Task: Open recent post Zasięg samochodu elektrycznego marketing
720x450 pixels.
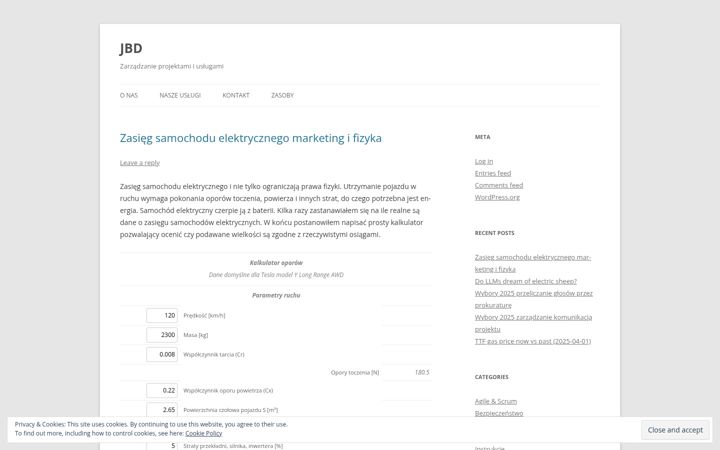Action: click(533, 263)
